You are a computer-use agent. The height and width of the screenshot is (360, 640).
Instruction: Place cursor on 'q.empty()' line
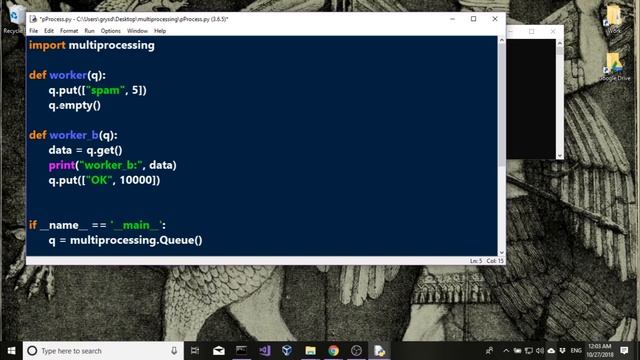pos(75,106)
